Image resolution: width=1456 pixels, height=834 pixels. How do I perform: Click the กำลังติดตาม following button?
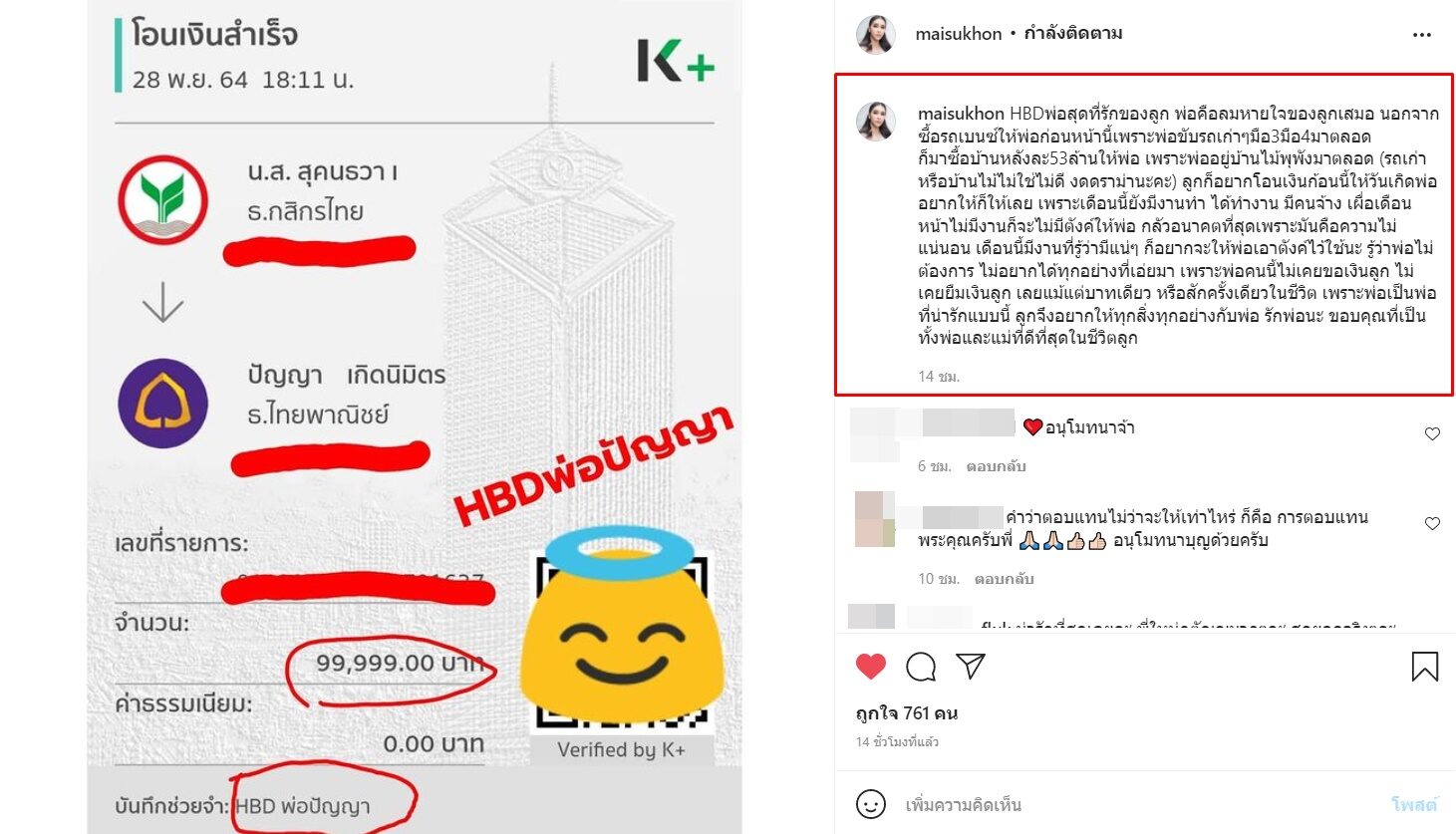pyautogui.click(x=1073, y=34)
